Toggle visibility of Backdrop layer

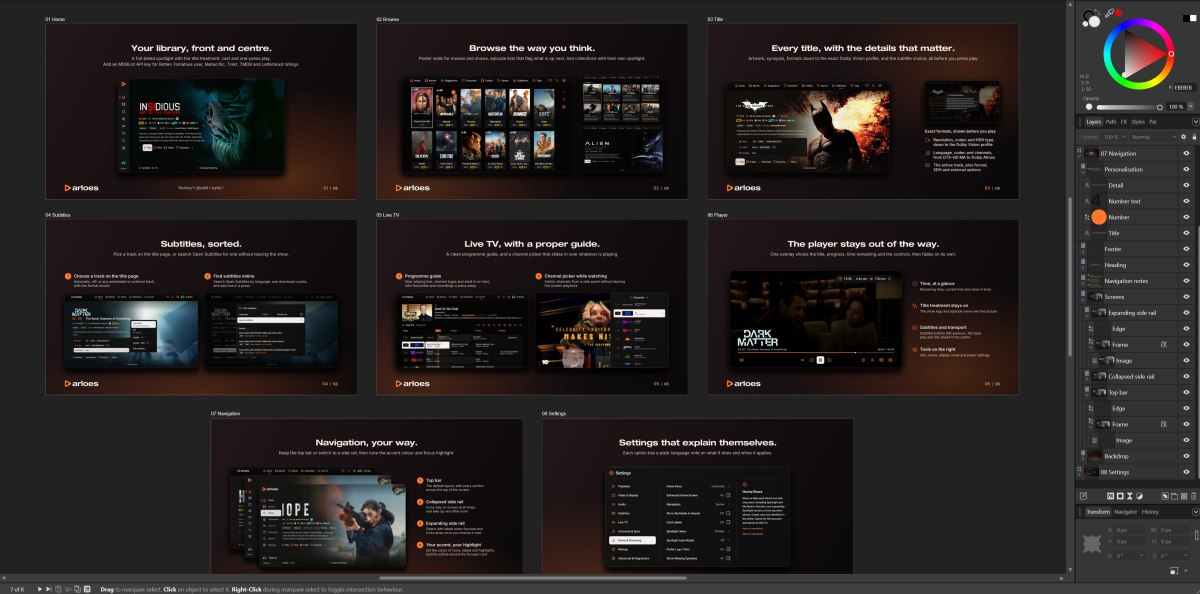point(1186,456)
